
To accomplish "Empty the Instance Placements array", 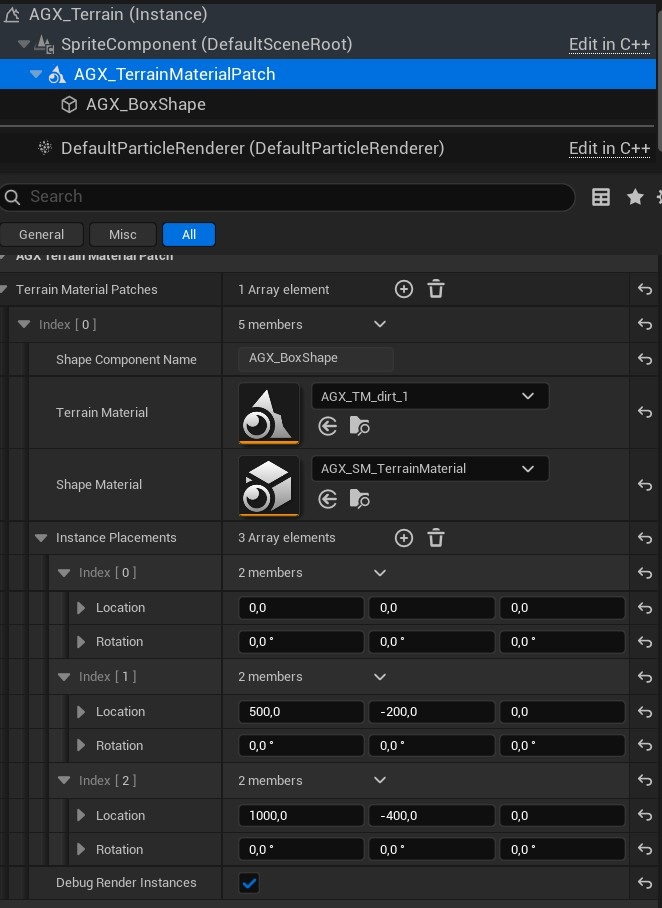I will click(x=436, y=538).
